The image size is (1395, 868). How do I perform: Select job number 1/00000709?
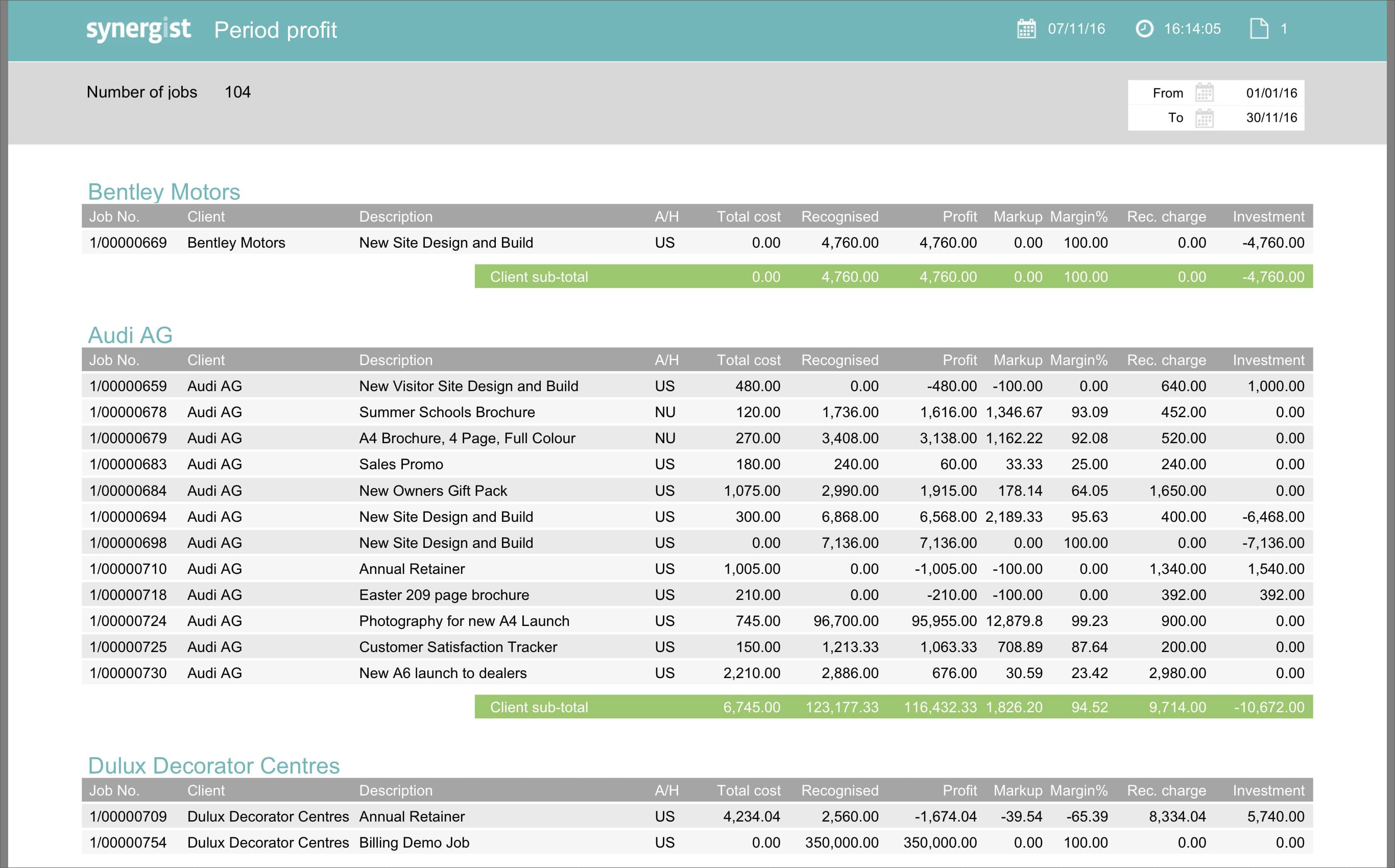click(x=128, y=817)
